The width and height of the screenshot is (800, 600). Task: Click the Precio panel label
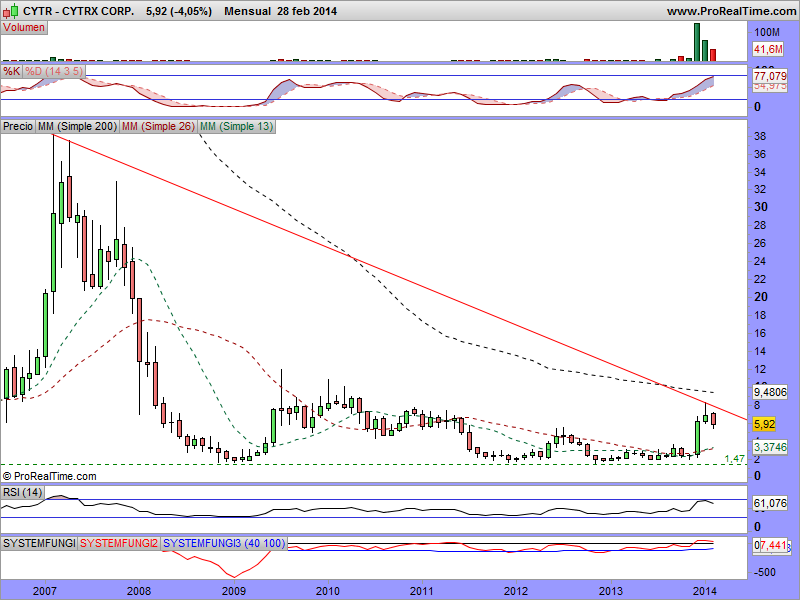coord(18,126)
